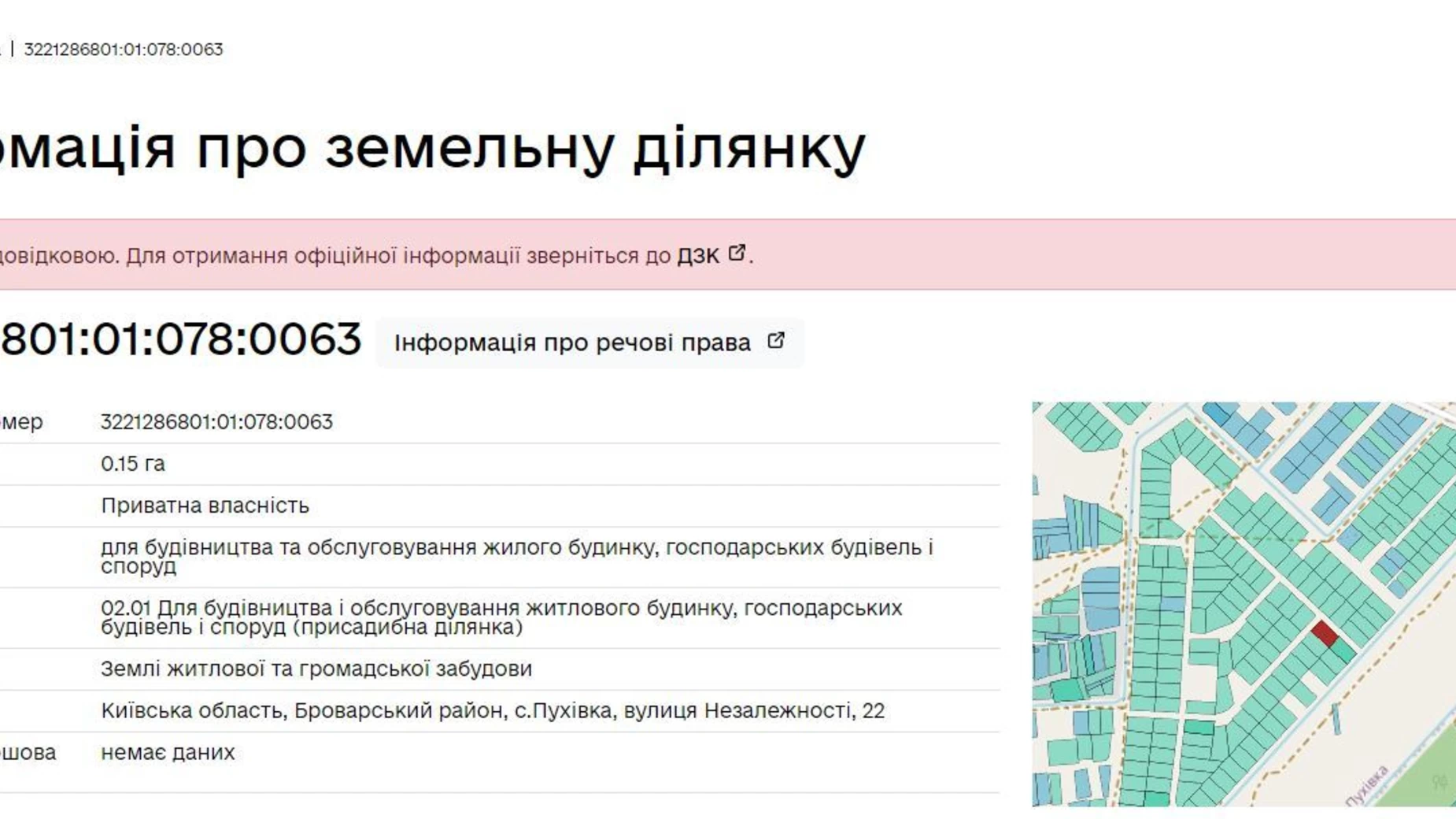1456x819 pixels.
Task: Click the pink notice text about офіційної інформації
Action: pyautogui.click(x=376, y=256)
